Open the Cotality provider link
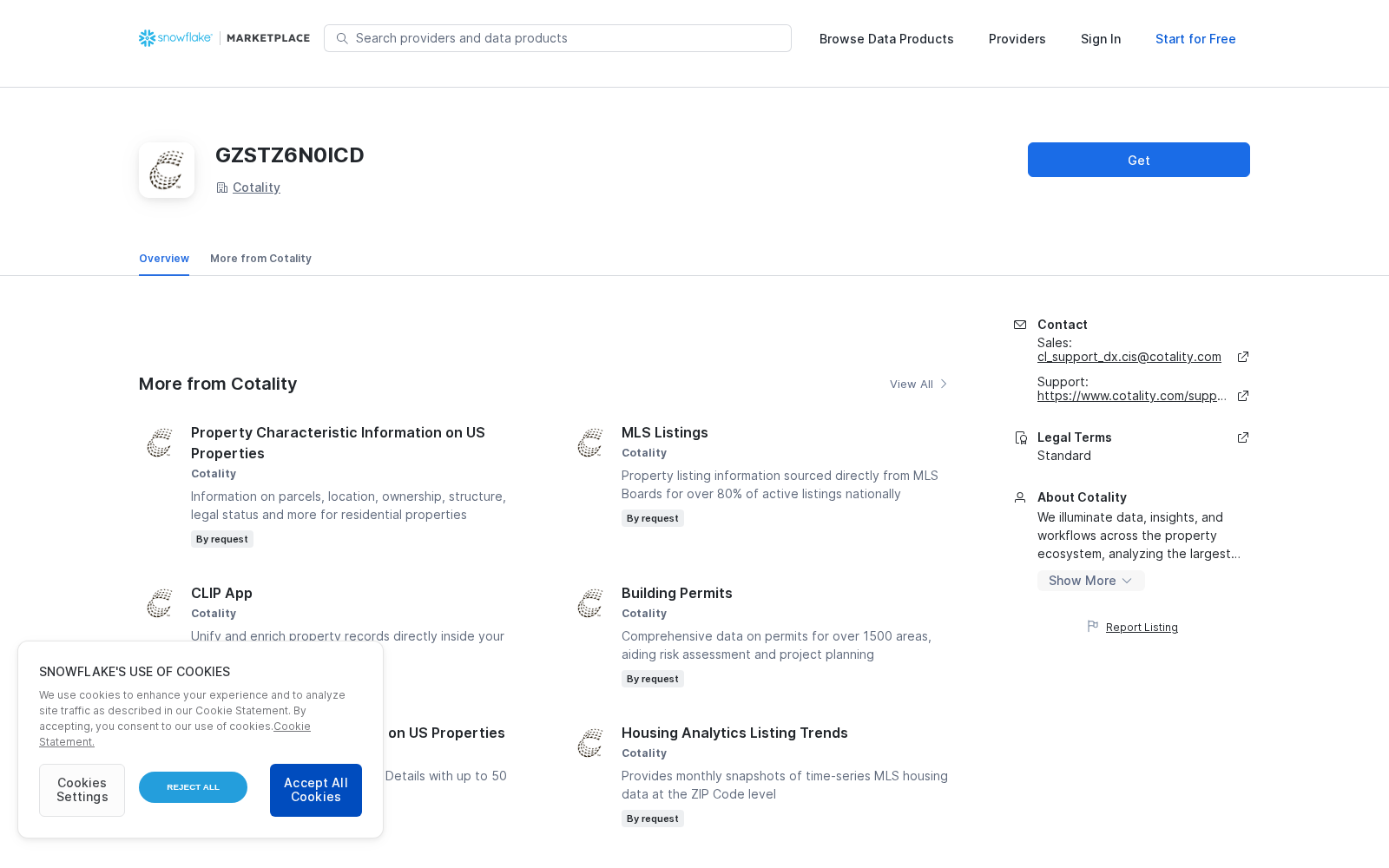Image resolution: width=1389 pixels, height=868 pixels. [256, 187]
